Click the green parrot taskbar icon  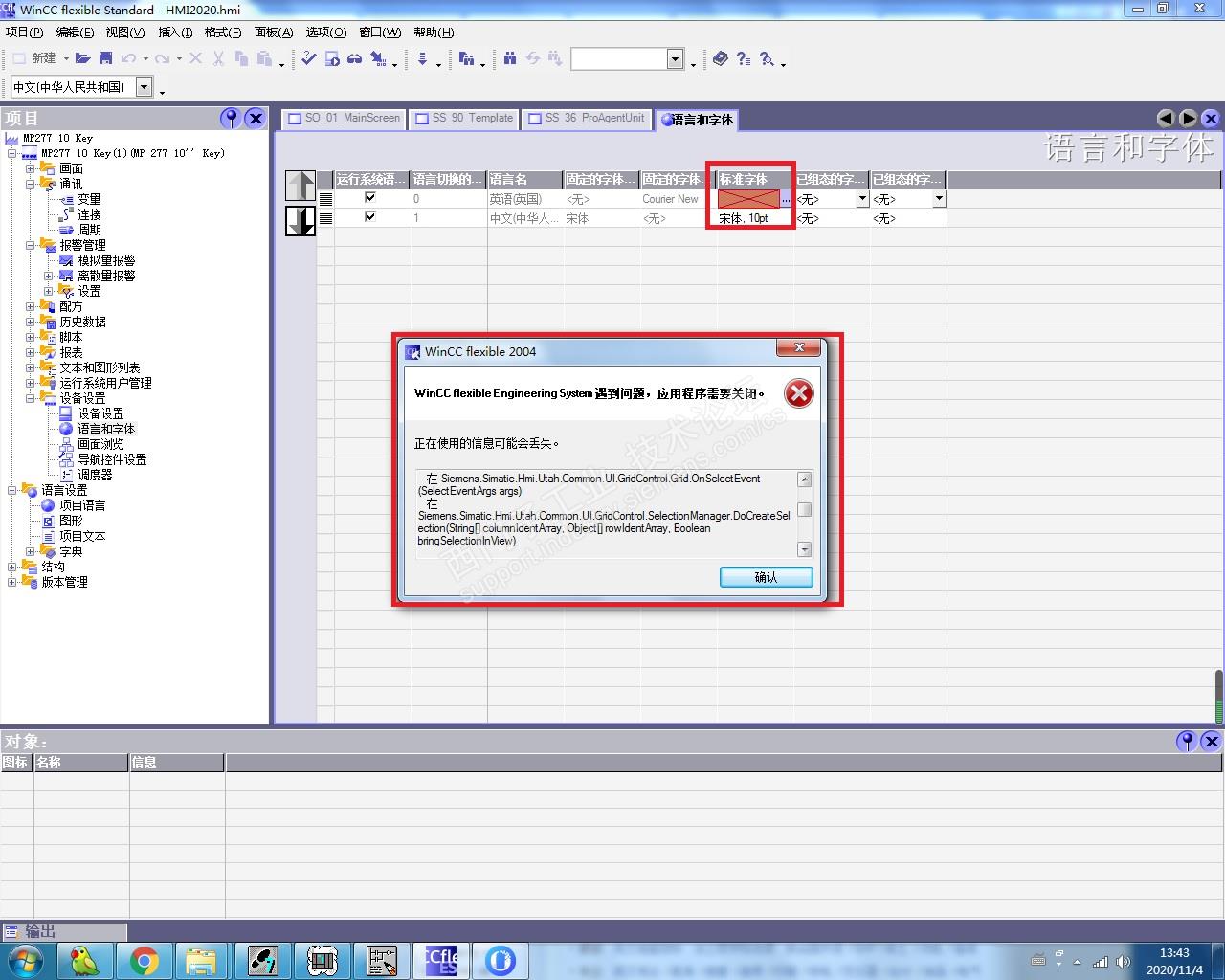(x=85, y=960)
